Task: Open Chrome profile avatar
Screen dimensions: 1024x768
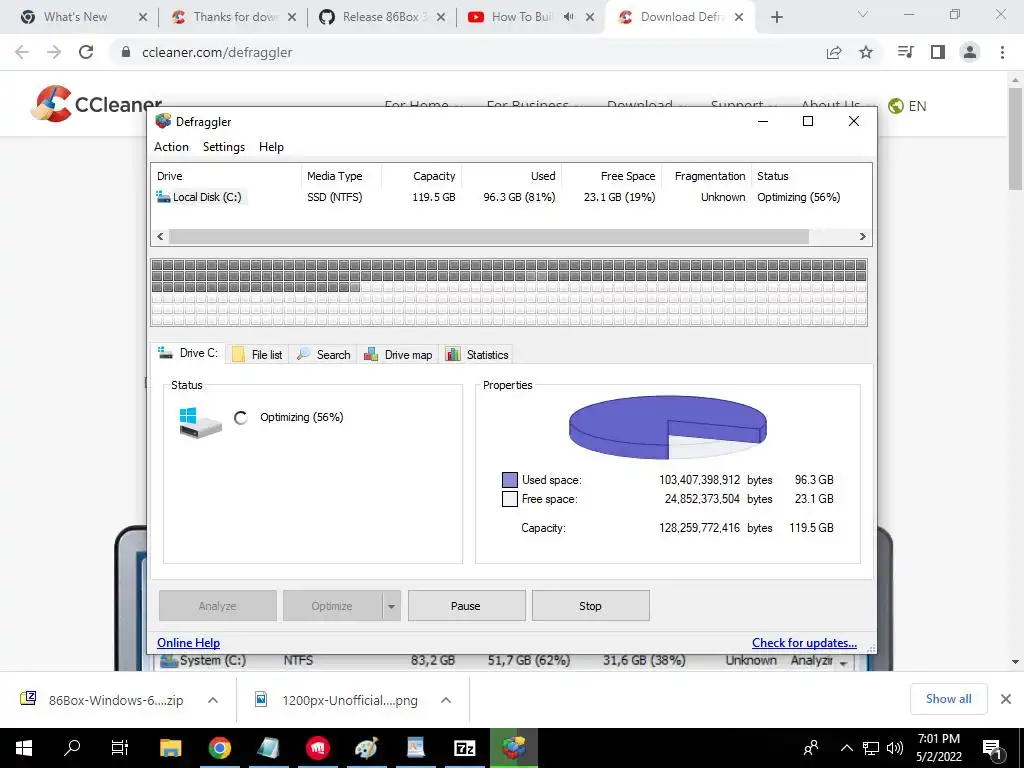Action: point(970,52)
